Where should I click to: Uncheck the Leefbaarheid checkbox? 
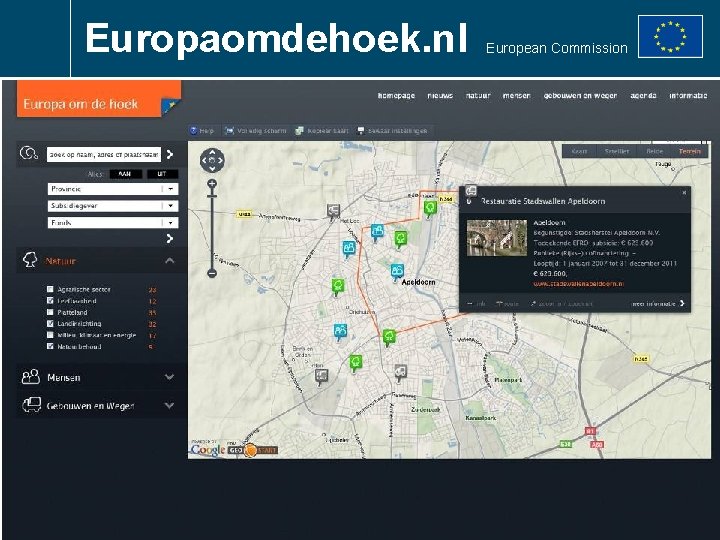coord(50,301)
